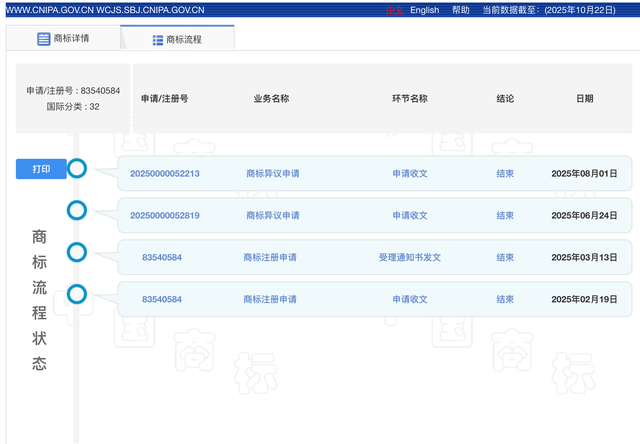Screen dimensions: 640x444
Task: Click the 商标流程 list icon
Action: tap(158, 39)
